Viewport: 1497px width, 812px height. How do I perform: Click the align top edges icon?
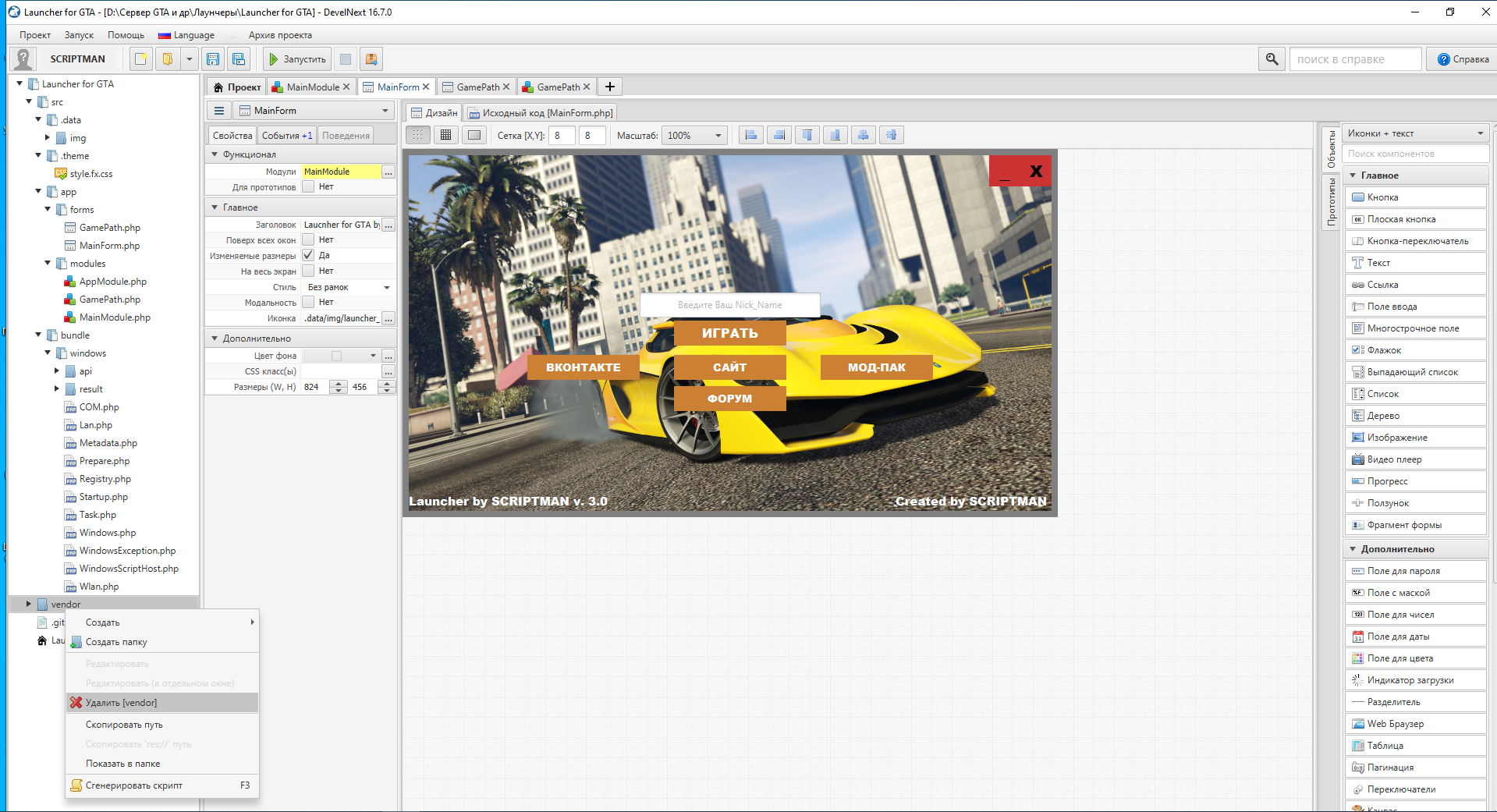click(x=807, y=135)
